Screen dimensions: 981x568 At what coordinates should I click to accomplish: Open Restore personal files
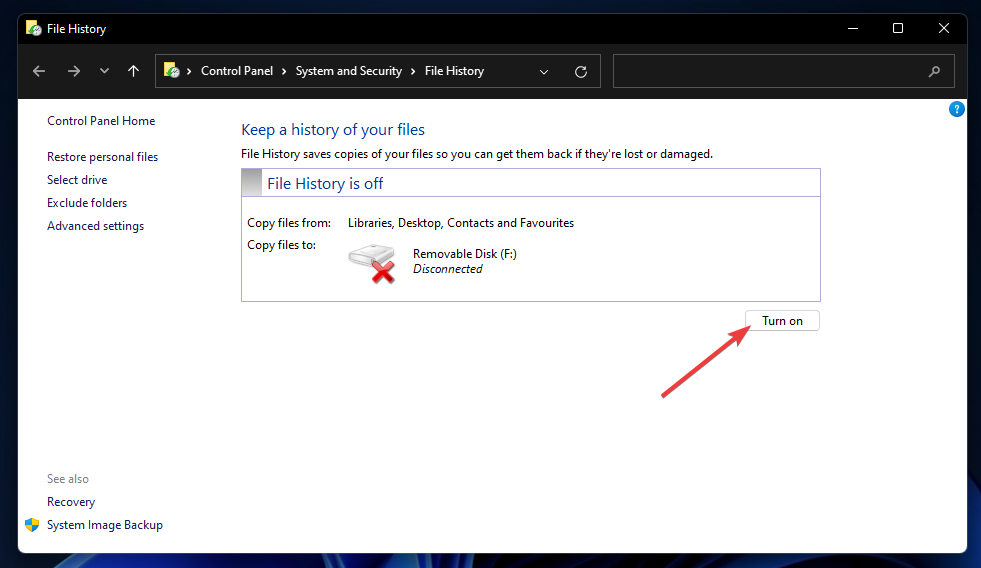tap(103, 157)
